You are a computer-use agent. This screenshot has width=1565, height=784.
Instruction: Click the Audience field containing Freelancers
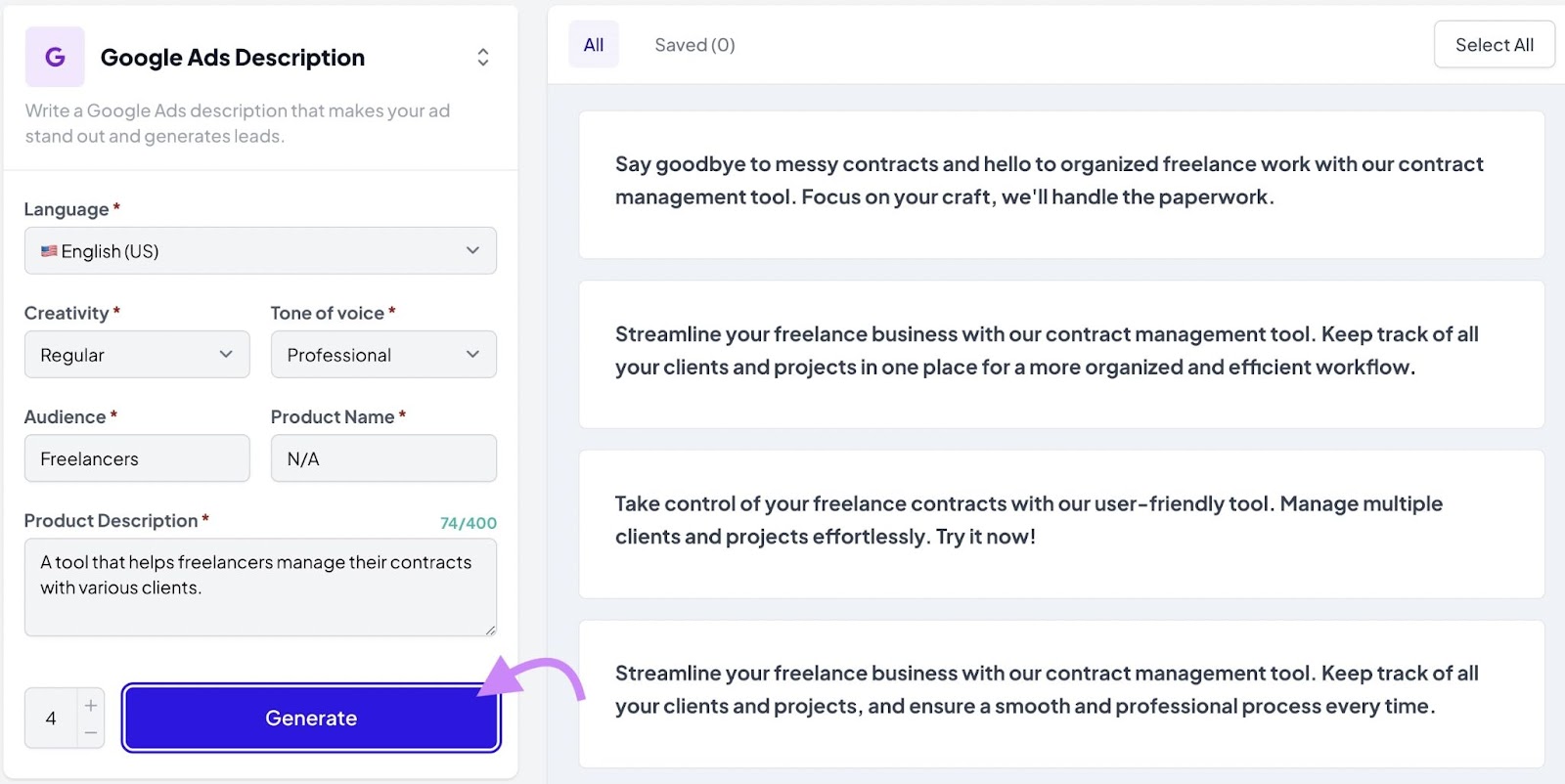[136, 457]
